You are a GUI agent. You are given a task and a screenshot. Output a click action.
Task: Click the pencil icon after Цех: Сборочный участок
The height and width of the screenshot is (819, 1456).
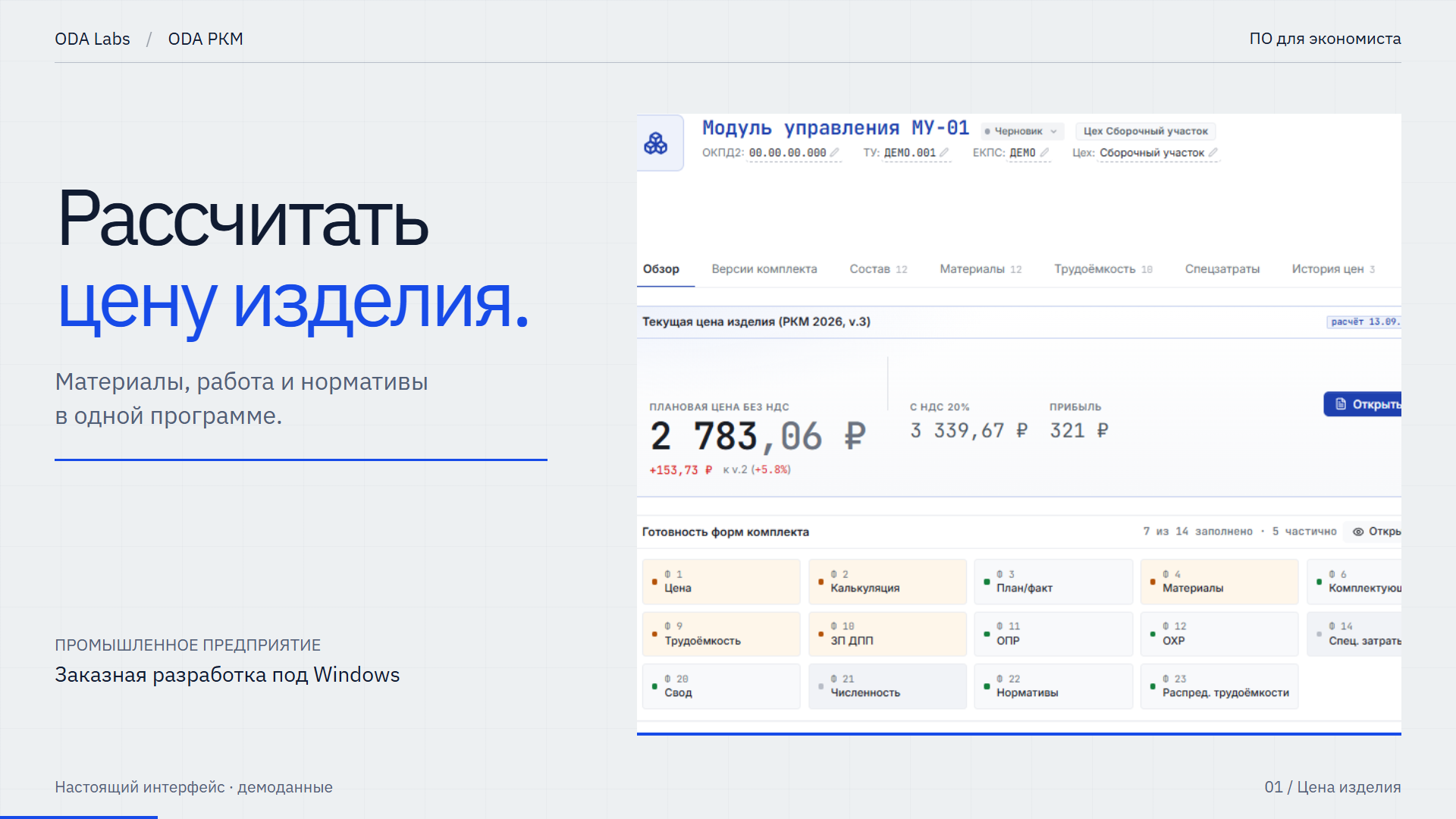[x=1213, y=152]
